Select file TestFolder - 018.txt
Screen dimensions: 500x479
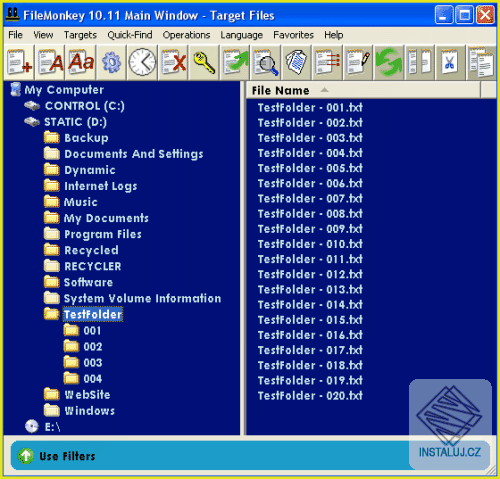[x=310, y=365]
